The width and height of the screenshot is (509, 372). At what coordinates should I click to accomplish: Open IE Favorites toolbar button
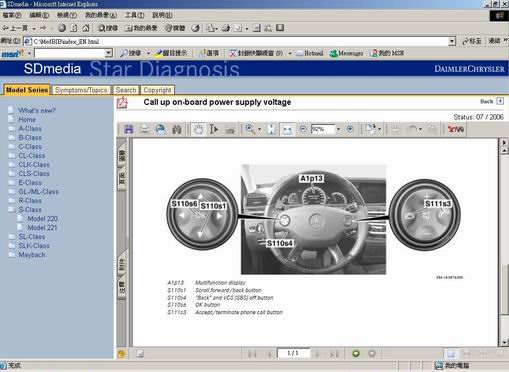click(141, 28)
